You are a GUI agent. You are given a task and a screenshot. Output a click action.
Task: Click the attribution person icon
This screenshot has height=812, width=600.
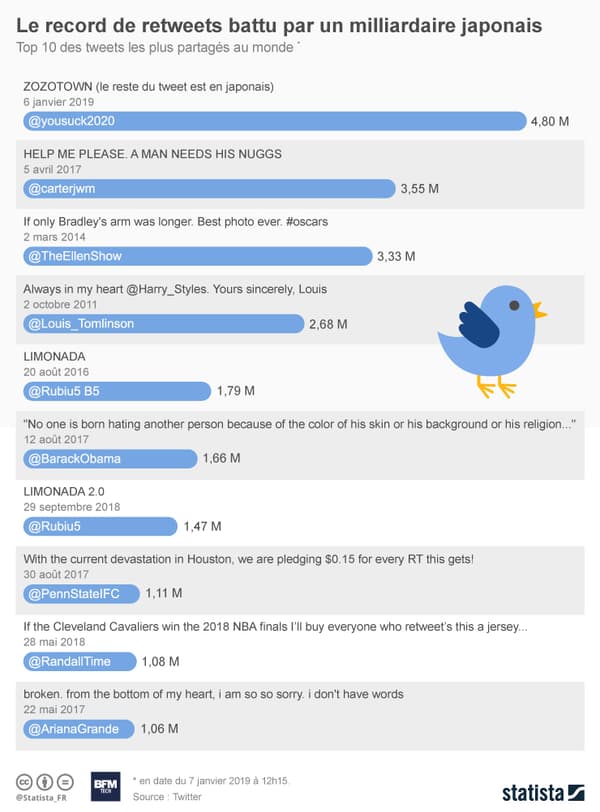(x=45, y=781)
